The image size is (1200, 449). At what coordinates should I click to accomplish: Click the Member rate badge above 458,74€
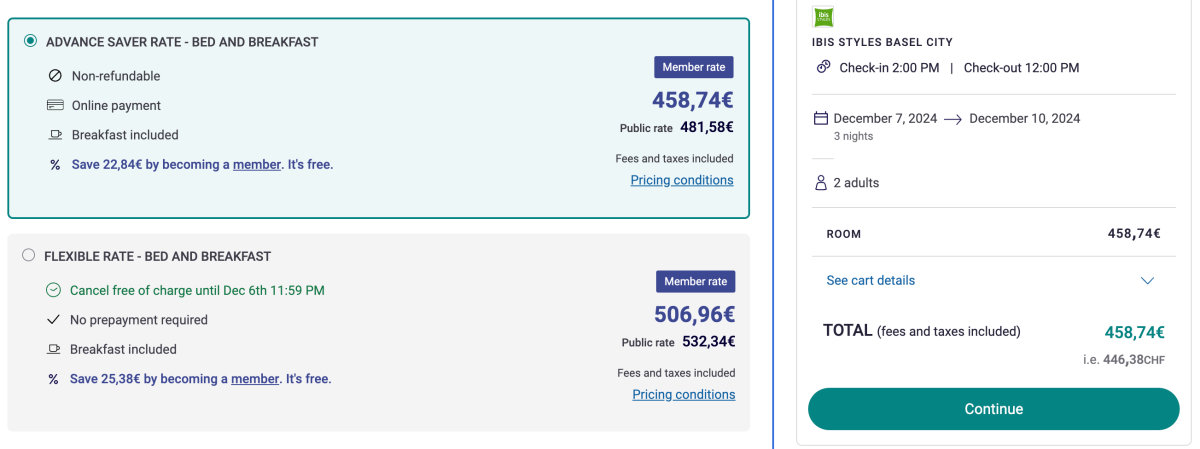point(694,67)
